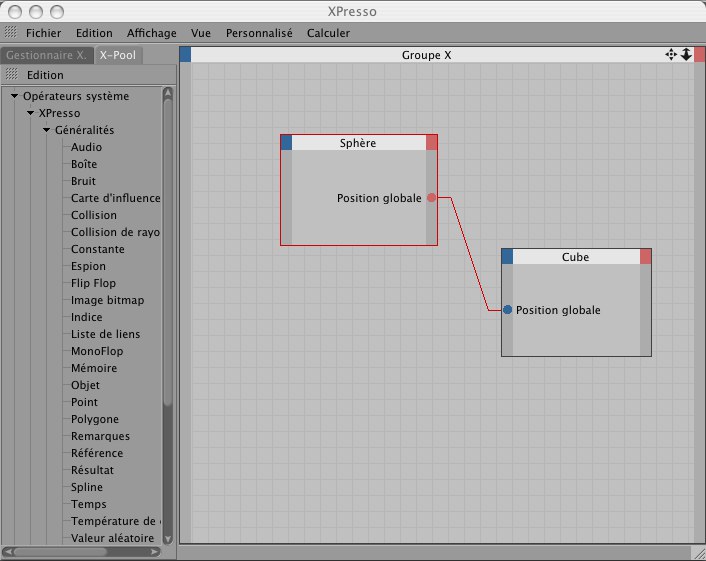Click the pan arrows icon in the Groupe X header
Viewport: 706px width, 561px height.
point(671,55)
